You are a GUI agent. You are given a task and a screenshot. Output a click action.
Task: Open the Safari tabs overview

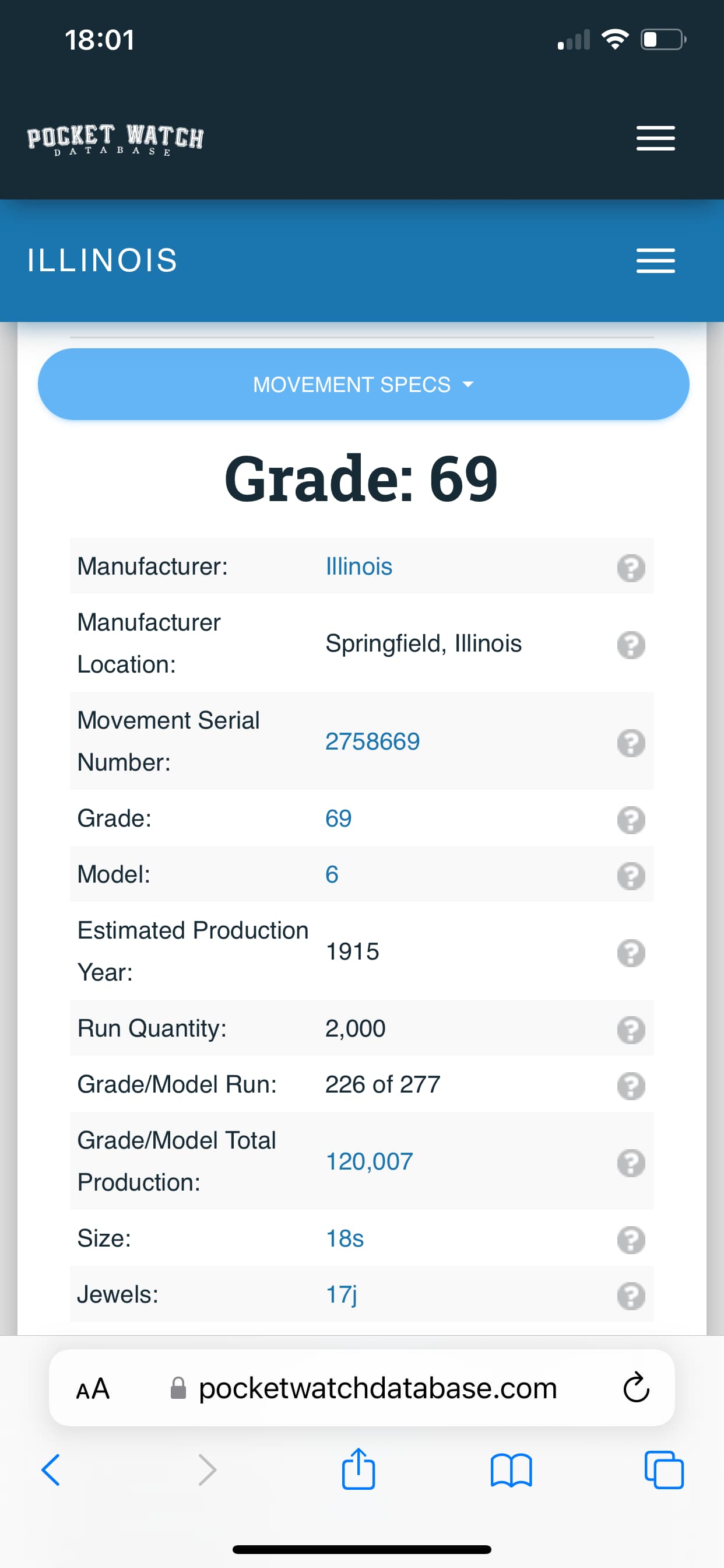(x=664, y=1470)
